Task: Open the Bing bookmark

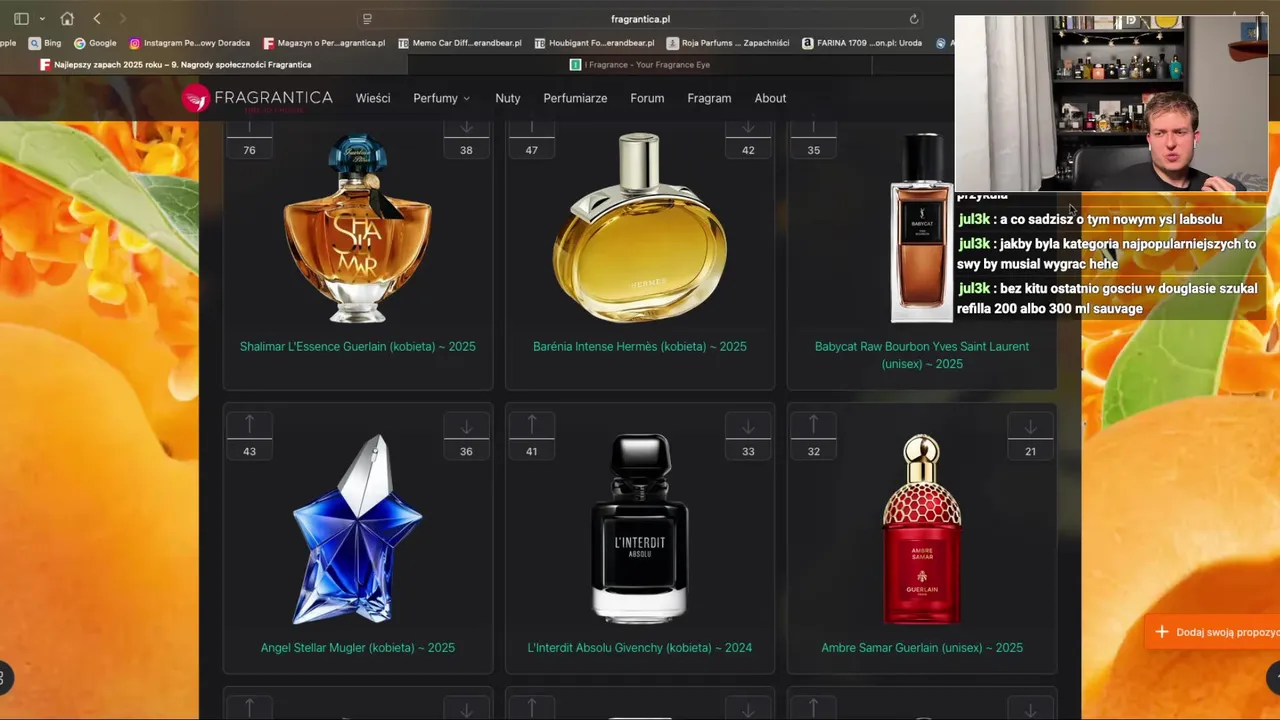Action: pyautogui.click(x=45, y=43)
